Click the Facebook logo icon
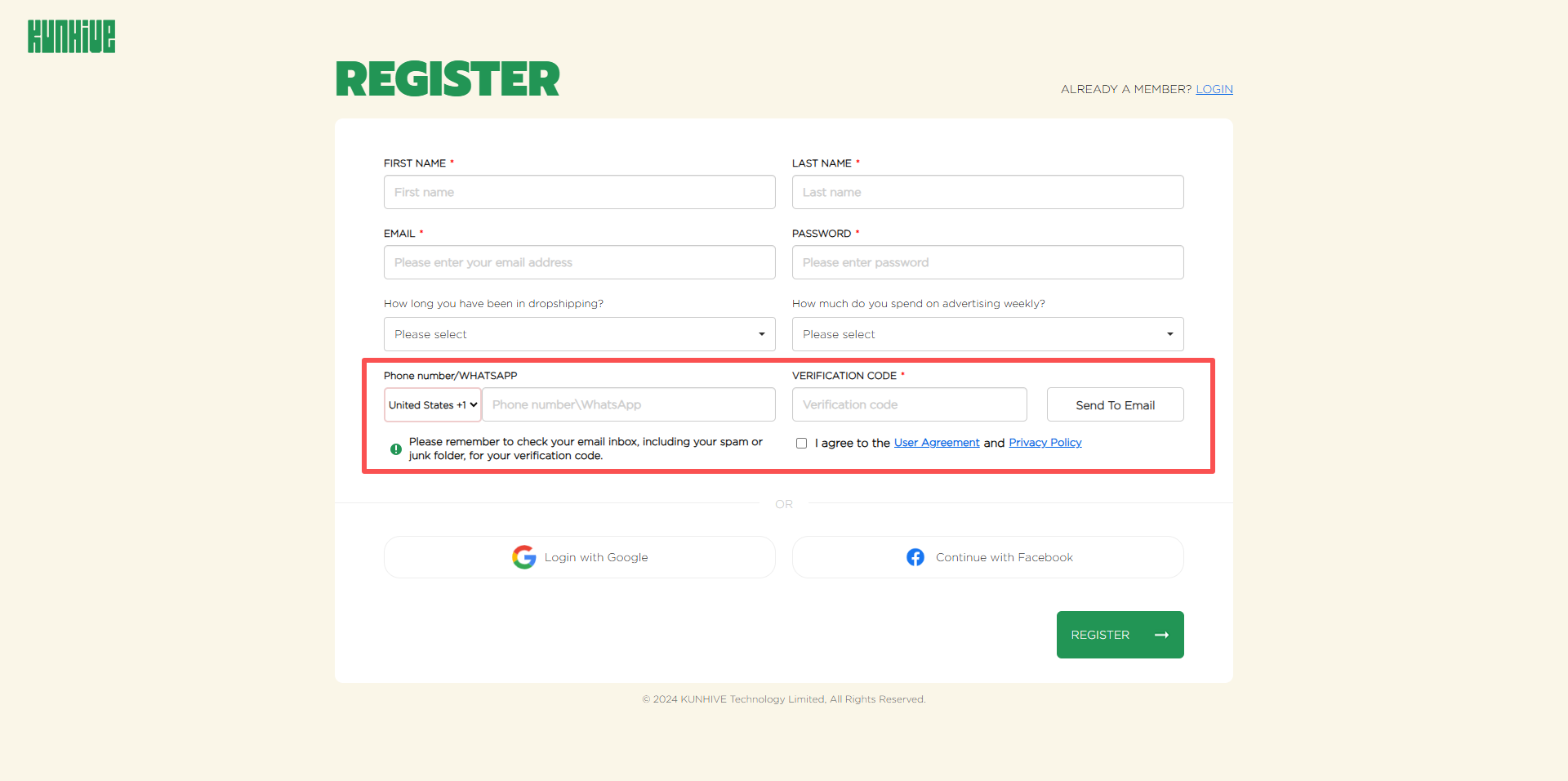Viewport: 1568px width, 781px height. tap(915, 557)
